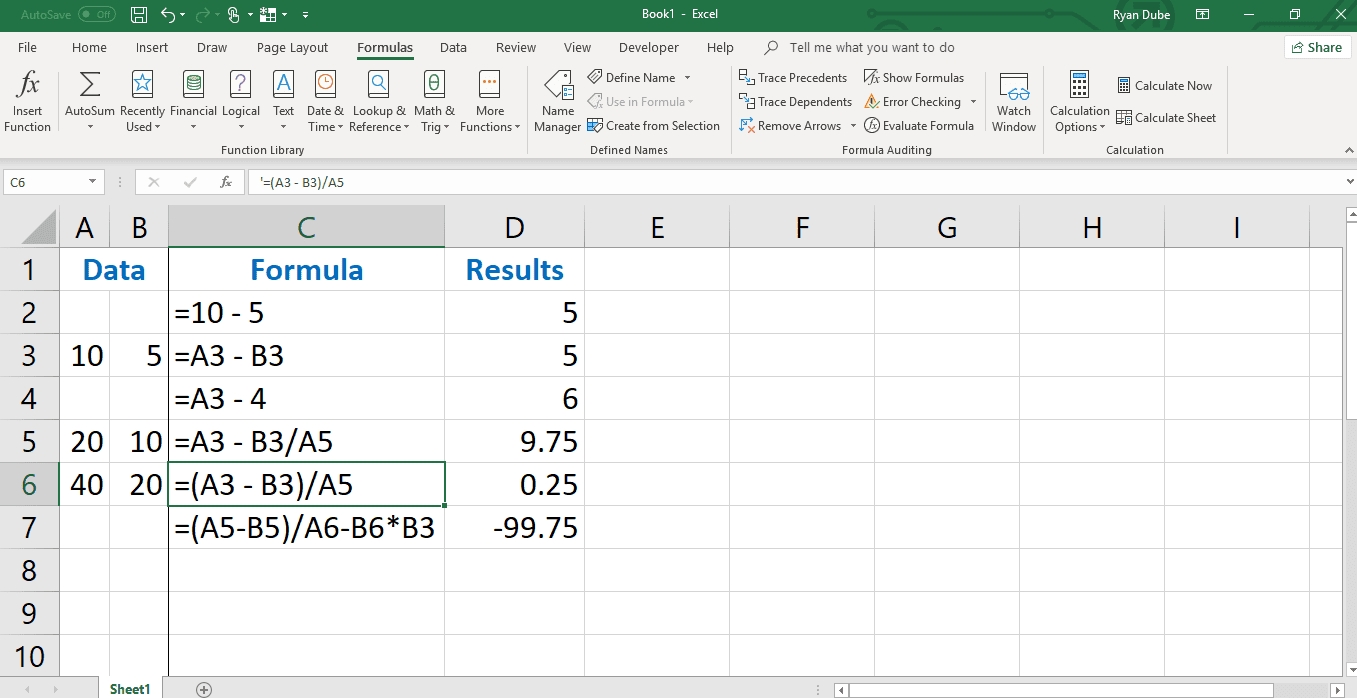Open Calculation Options

click(x=1079, y=102)
